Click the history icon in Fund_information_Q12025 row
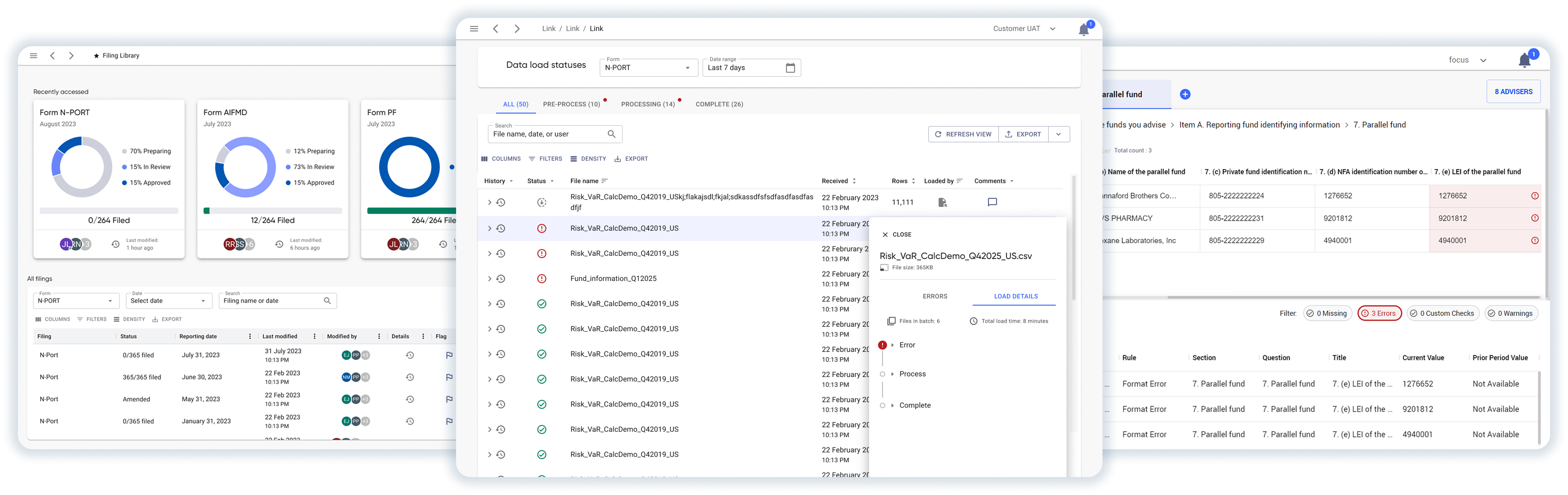The image size is (1568, 495). 501,279
